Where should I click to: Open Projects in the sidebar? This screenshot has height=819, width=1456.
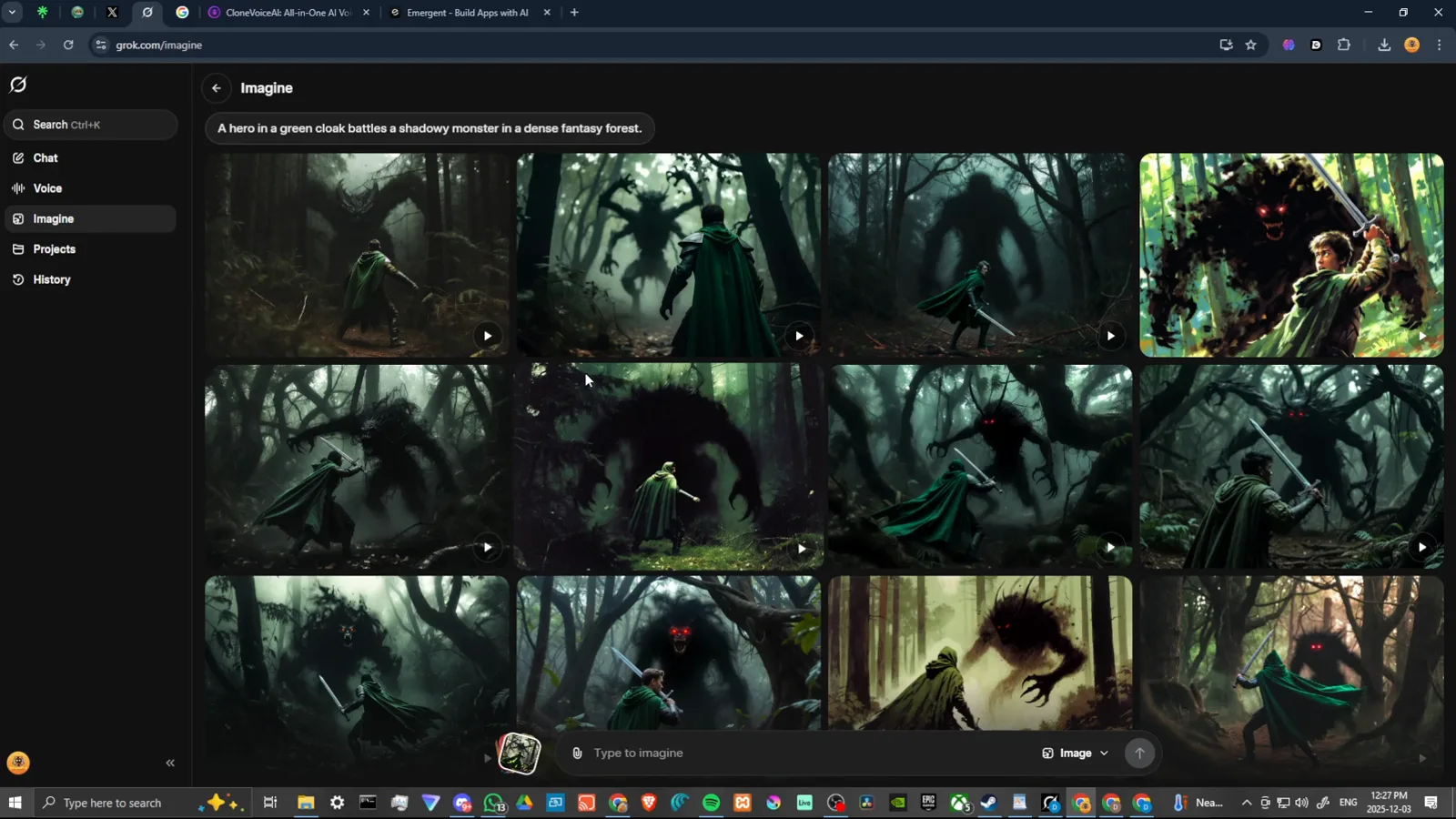click(90, 249)
